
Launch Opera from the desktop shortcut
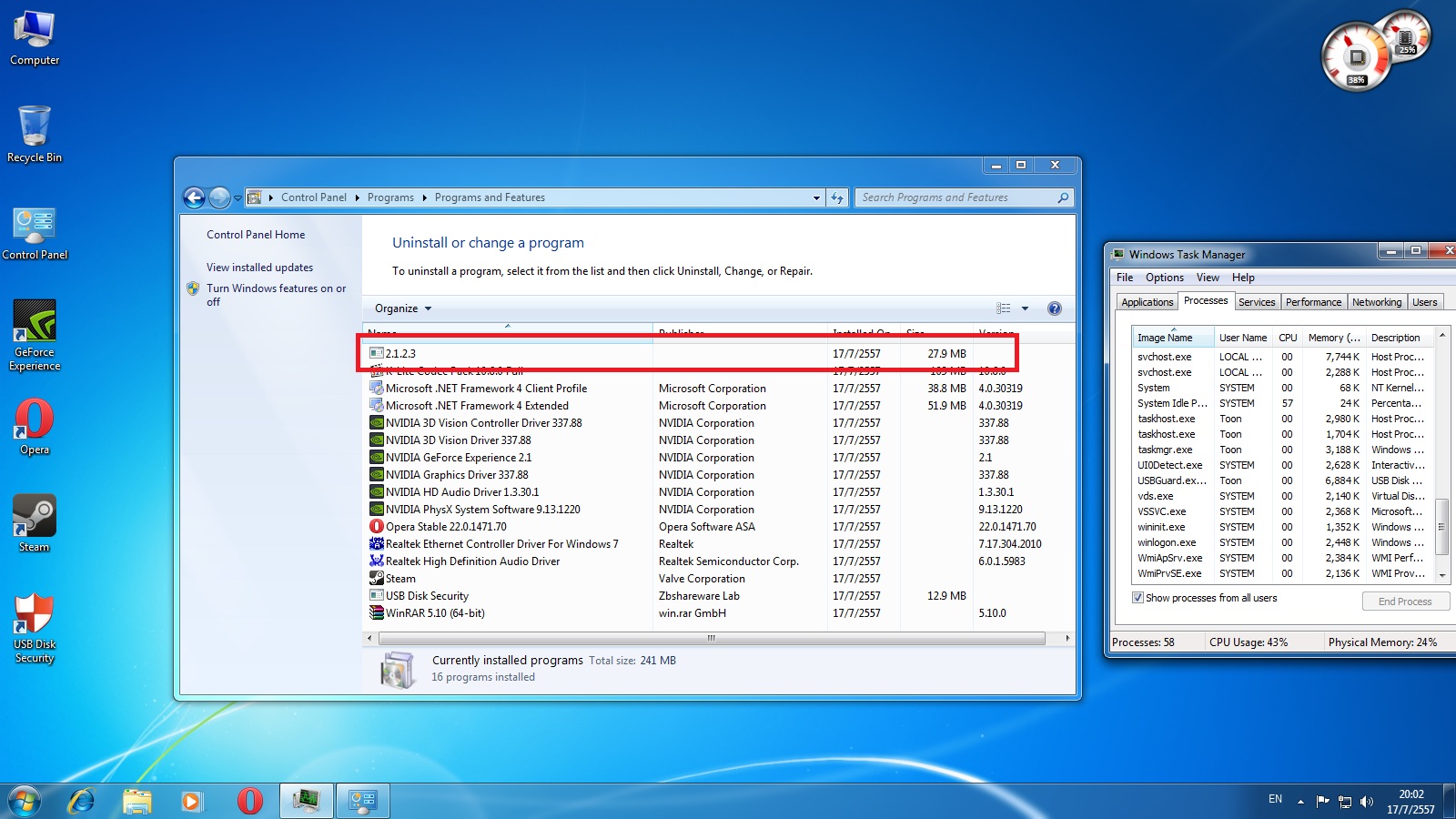(x=35, y=427)
